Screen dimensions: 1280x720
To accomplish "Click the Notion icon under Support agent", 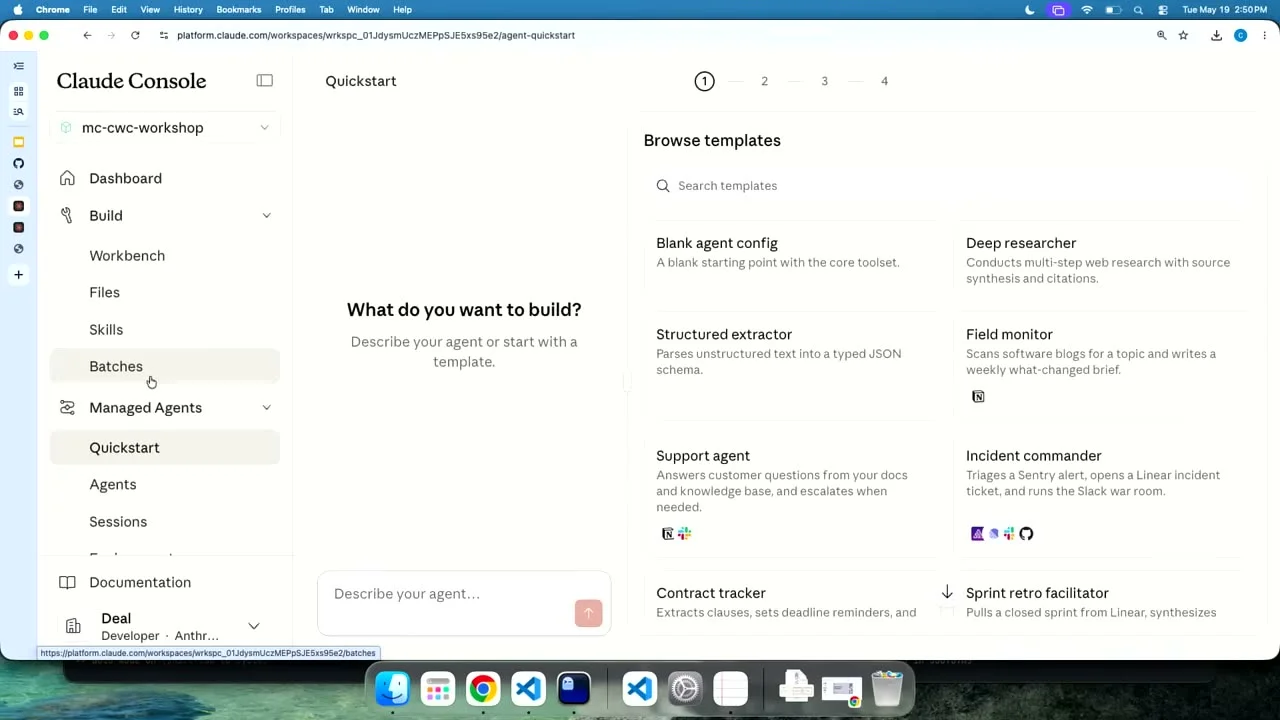I will tap(668, 533).
